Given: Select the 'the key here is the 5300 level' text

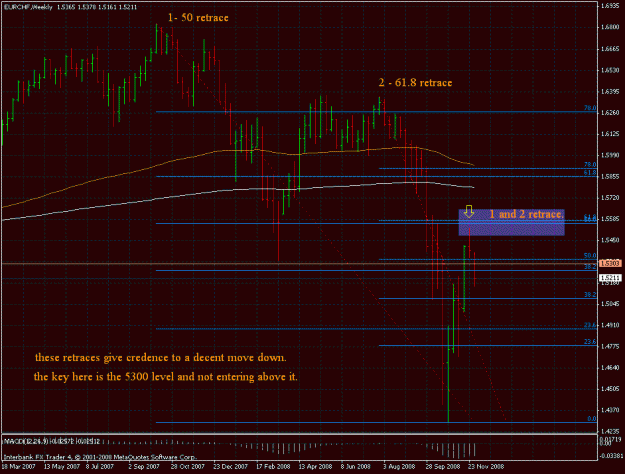Looking at the screenshot, I should [x=165, y=376].
